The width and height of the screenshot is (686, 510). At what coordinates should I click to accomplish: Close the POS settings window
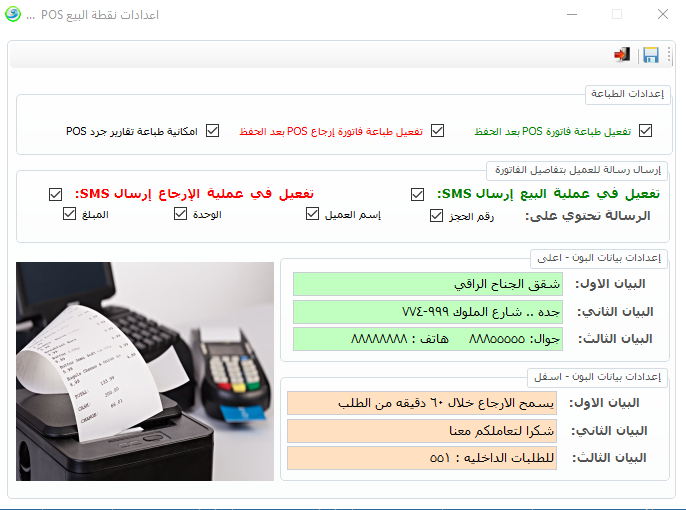point(663,15)
